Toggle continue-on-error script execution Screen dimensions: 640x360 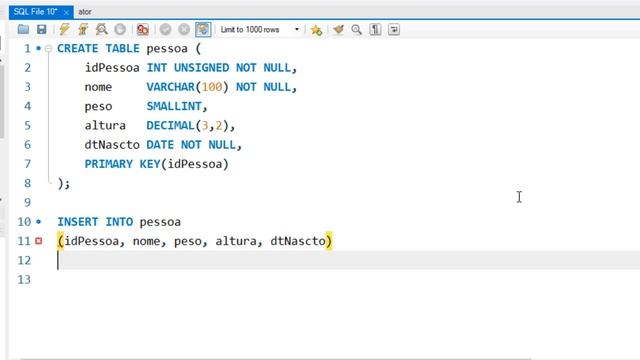click(142, 29)
